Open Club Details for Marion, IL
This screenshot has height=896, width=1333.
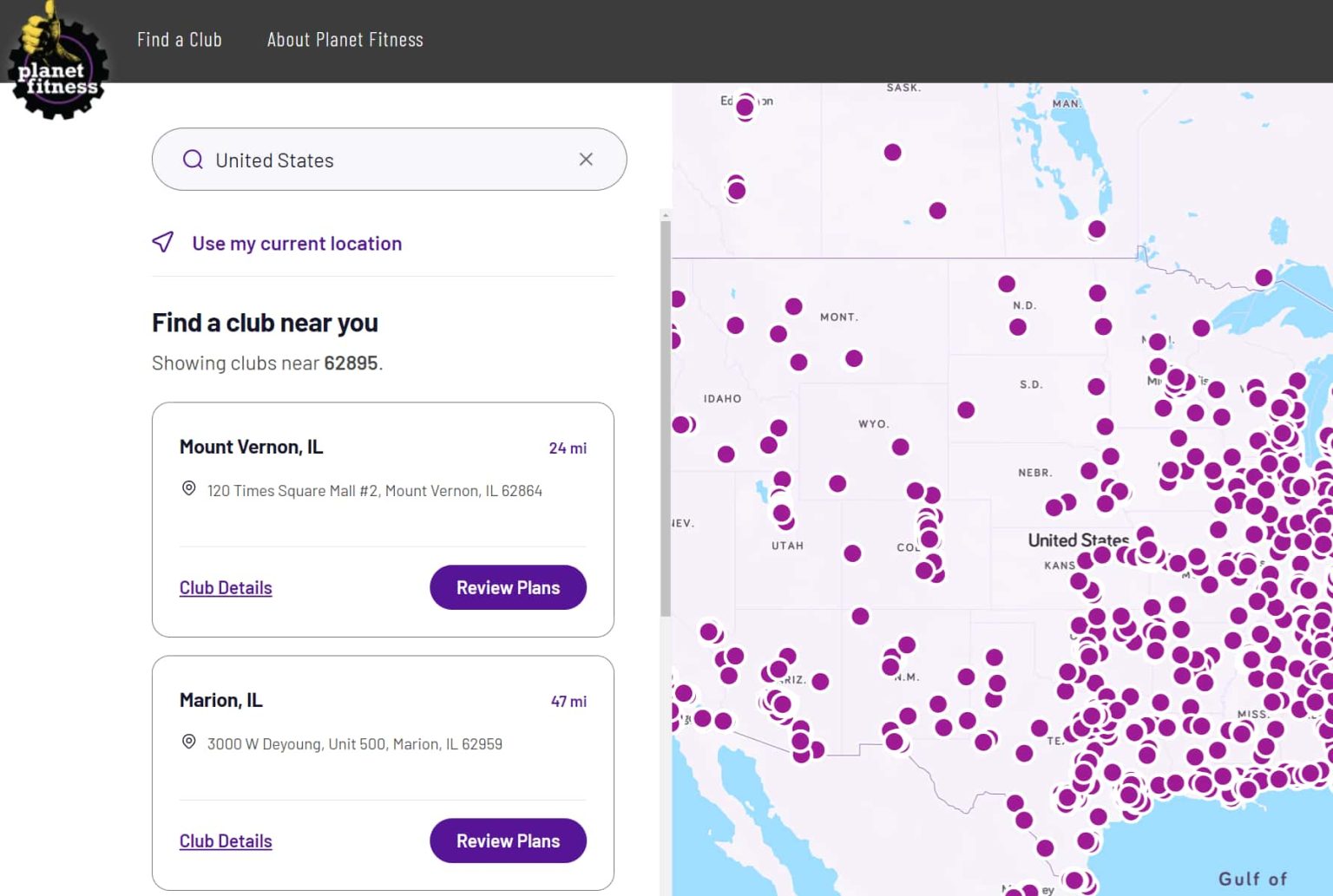pyautogui.click(x=225, y=840)
